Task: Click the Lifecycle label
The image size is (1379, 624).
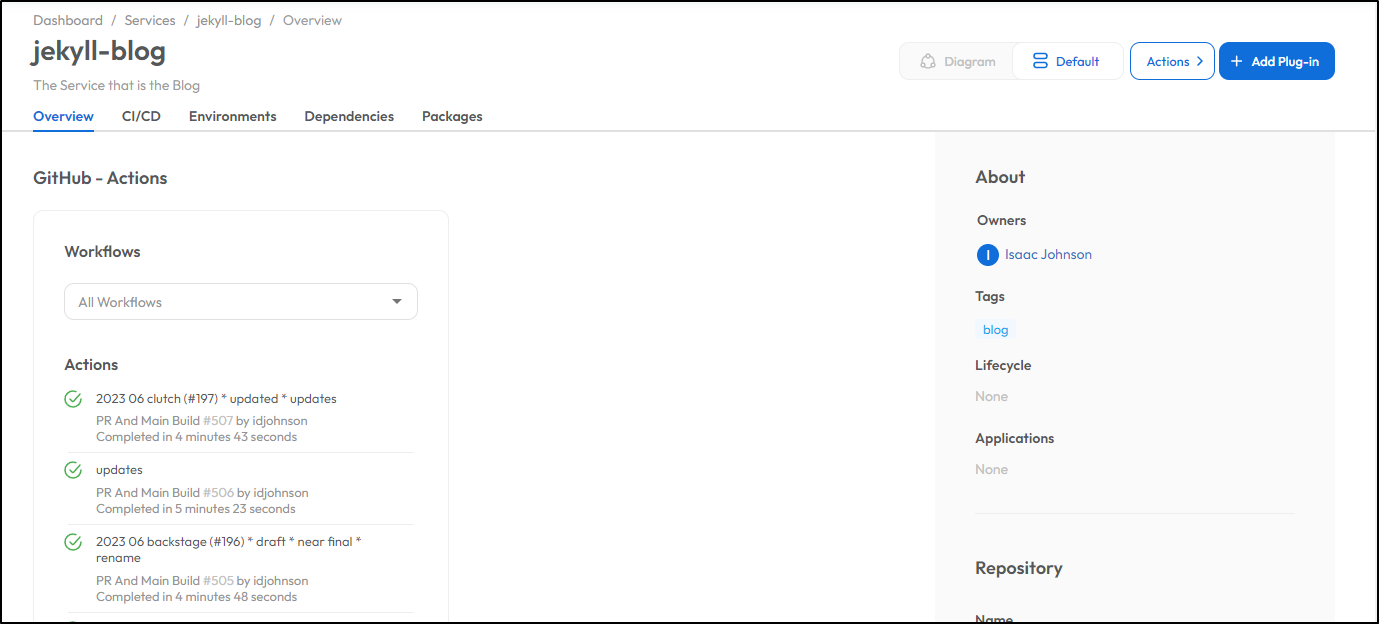Action: [1003, 366]
